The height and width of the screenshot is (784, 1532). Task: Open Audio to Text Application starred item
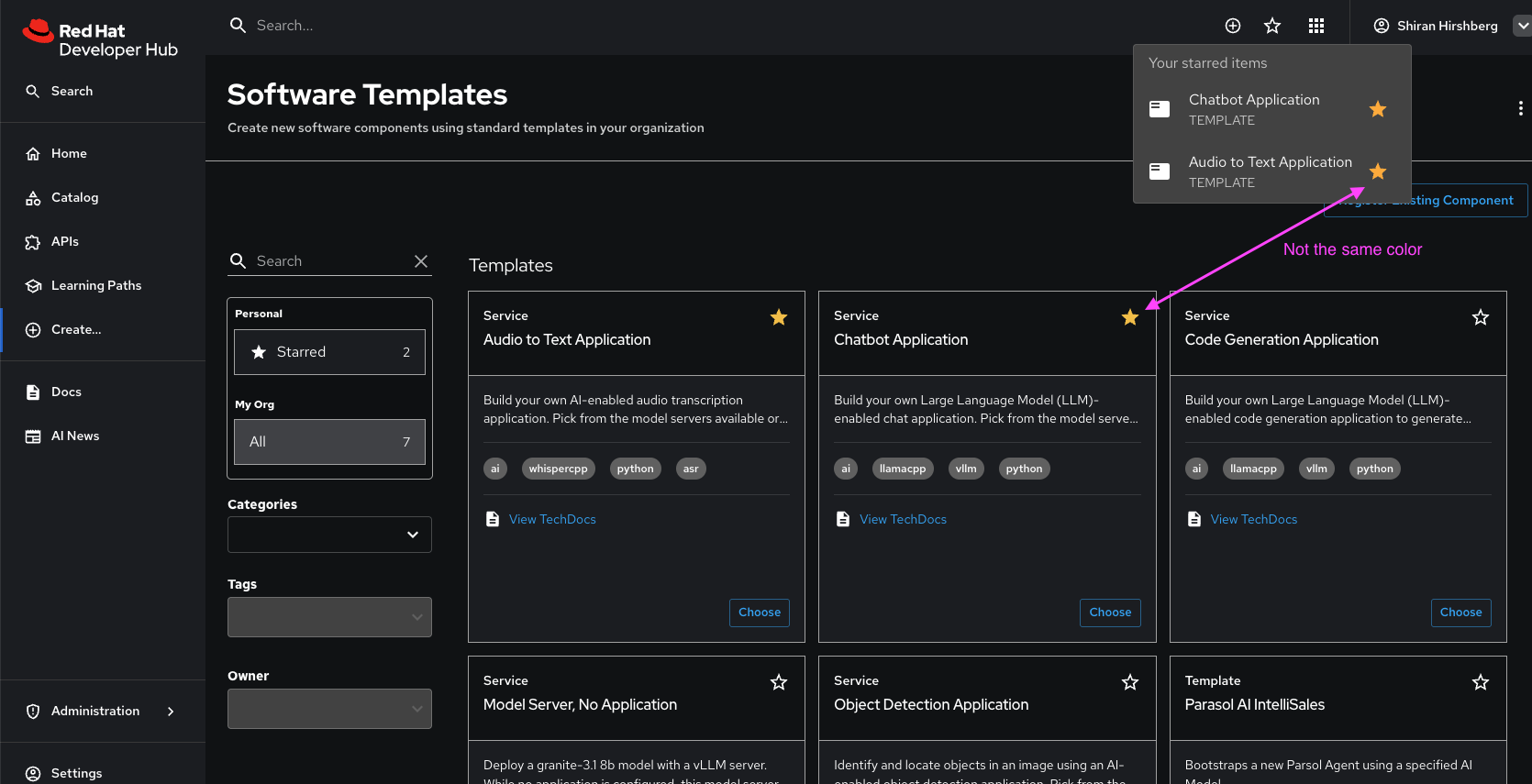pyautogui.click(x=1270, y=171)
